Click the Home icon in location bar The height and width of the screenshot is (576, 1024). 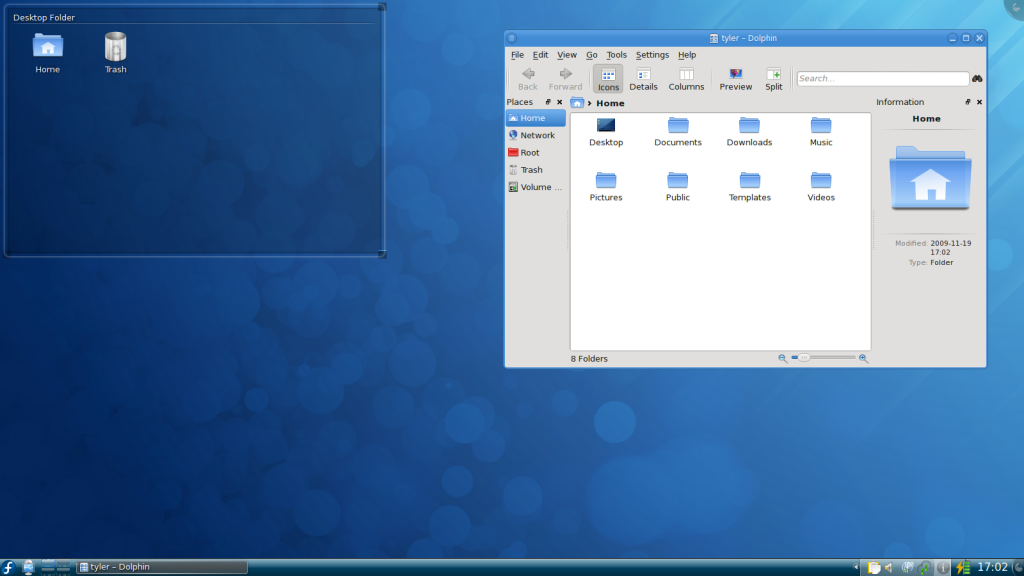point(577,103)
